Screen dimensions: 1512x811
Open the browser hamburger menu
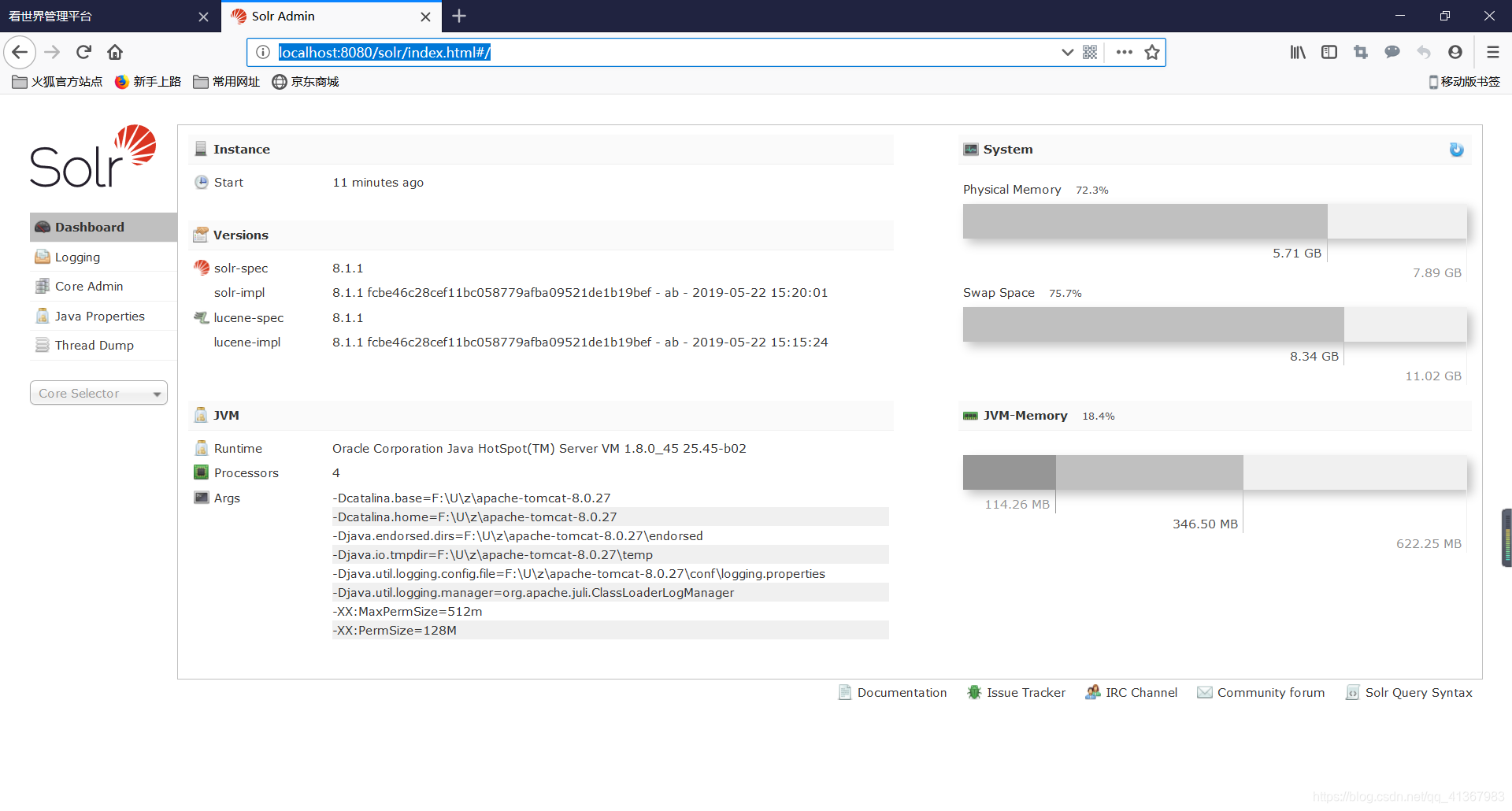(x=1492, y=52)
